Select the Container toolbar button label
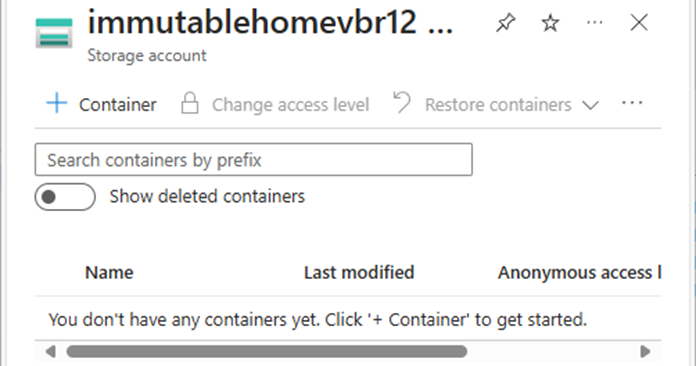The width and height of the screenshot is (696, 366). click(x=118, y=105)
